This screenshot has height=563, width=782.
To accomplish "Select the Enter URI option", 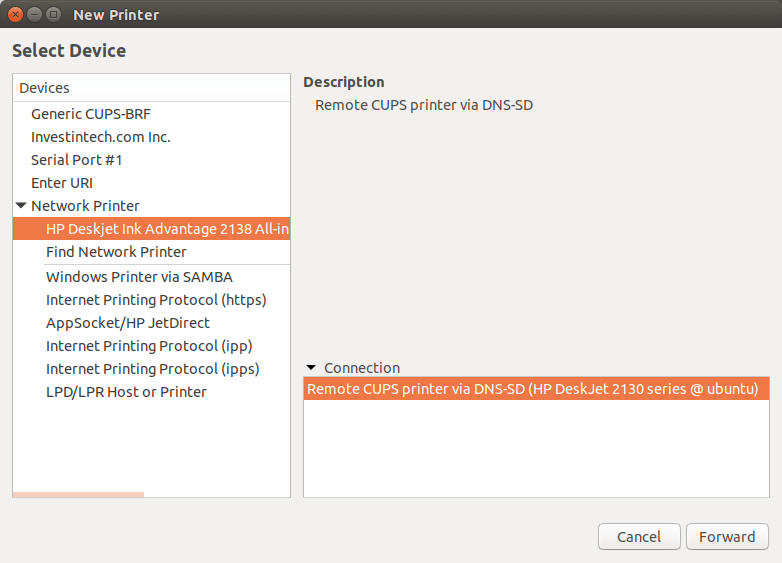I will click(x=62, y=183).
